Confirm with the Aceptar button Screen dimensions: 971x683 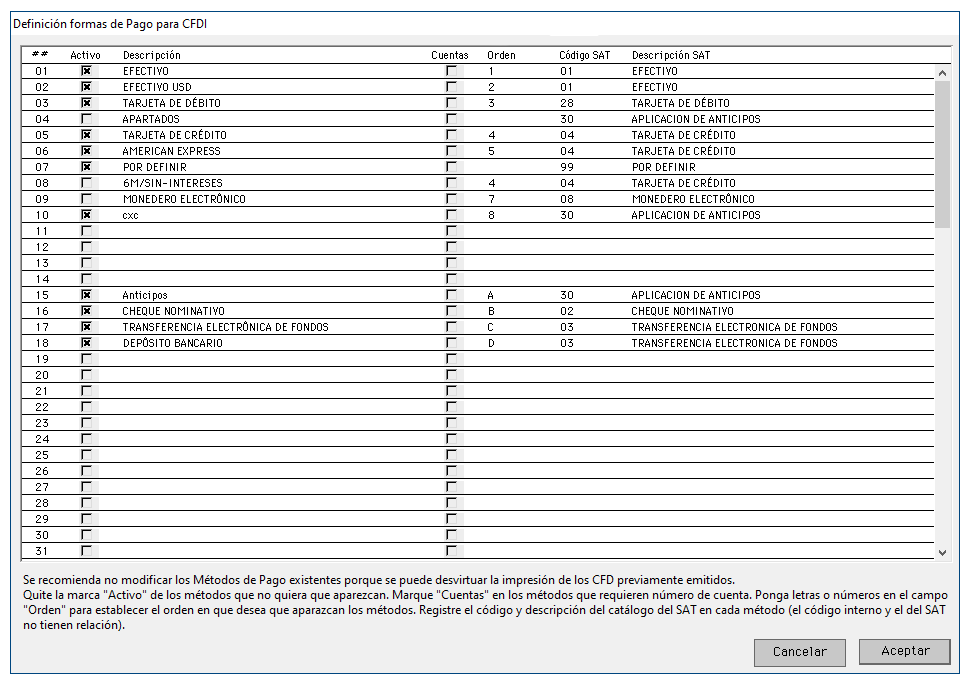pyautogui.click(x=905, y=651)
